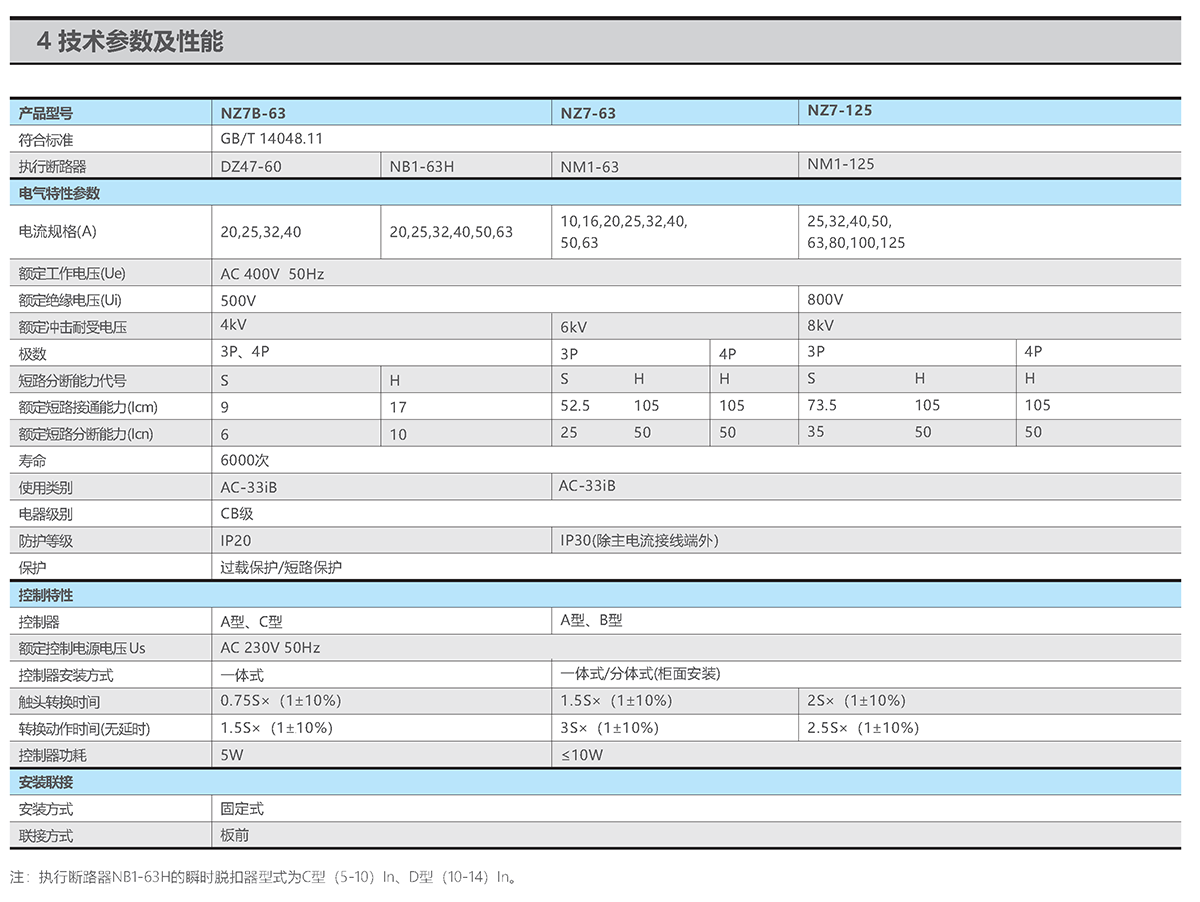Click the "DZ47-60" breaker cell
Image resolution: width=1200 pixels, height=902 pixels.
(x=251, y=166)
